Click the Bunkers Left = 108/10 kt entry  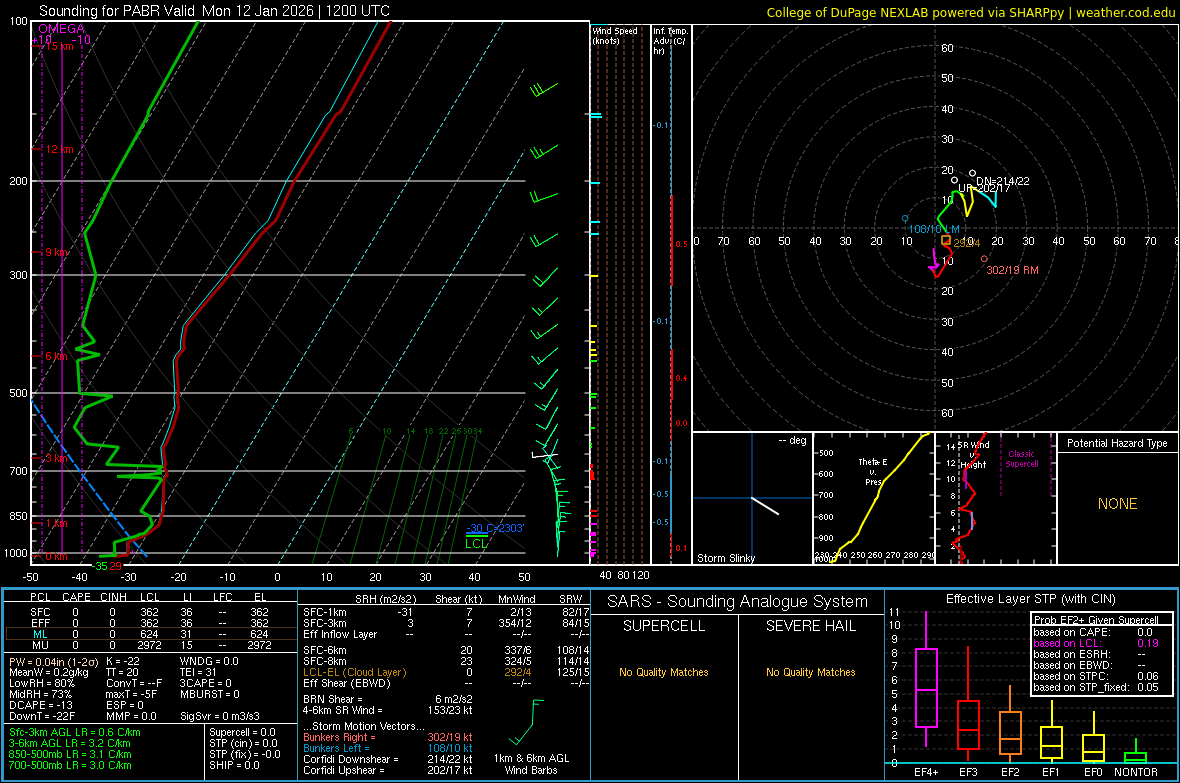(388, 748)
